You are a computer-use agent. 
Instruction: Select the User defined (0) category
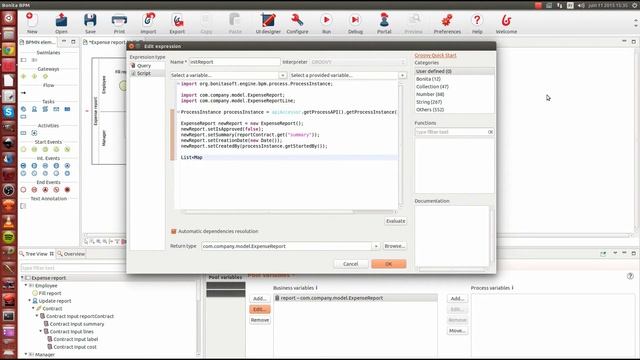click(454, 71)
